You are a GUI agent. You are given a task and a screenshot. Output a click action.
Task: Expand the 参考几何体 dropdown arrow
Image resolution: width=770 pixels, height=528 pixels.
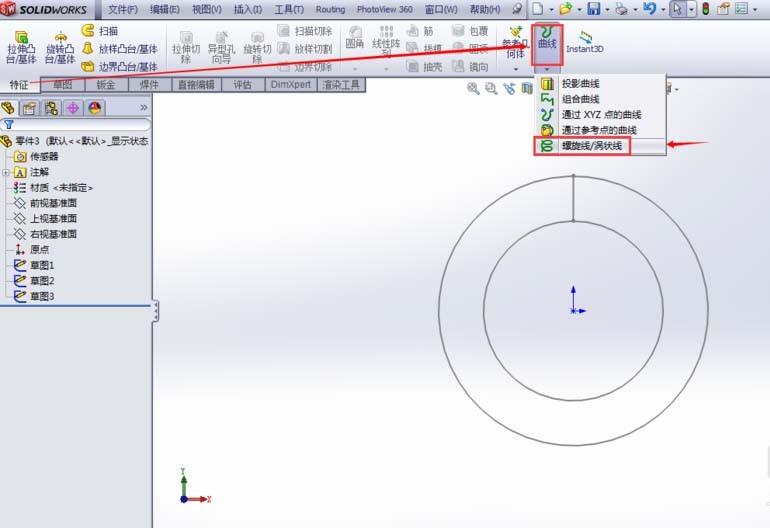pos(516,69)
